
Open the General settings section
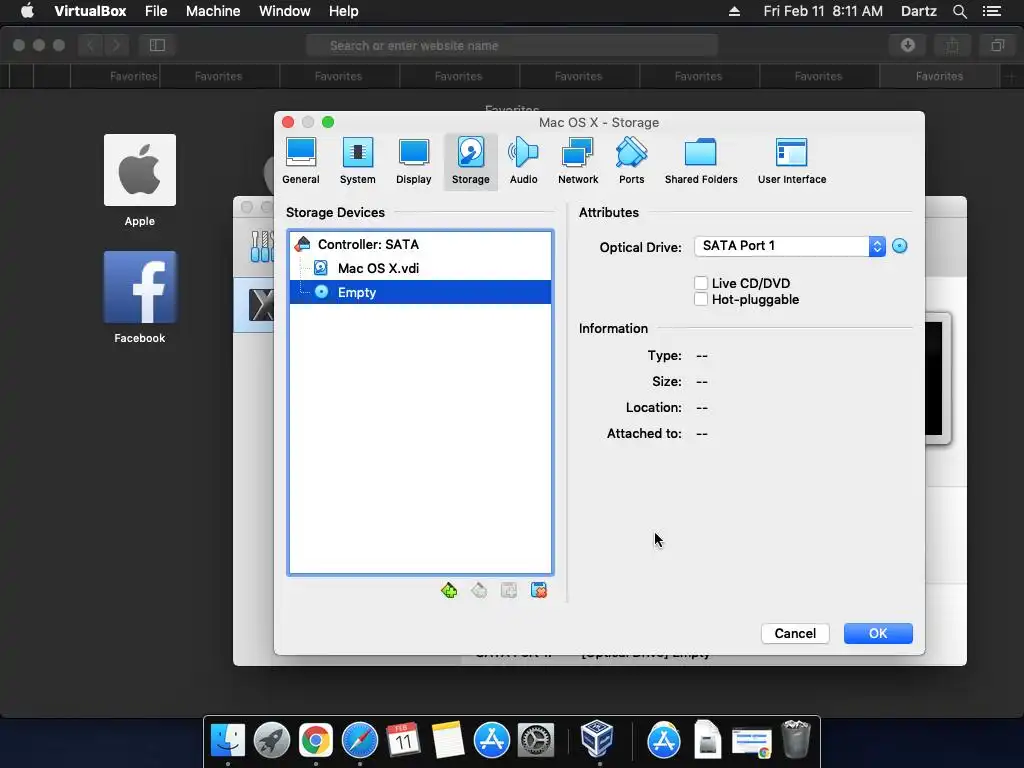click(301, 161)
